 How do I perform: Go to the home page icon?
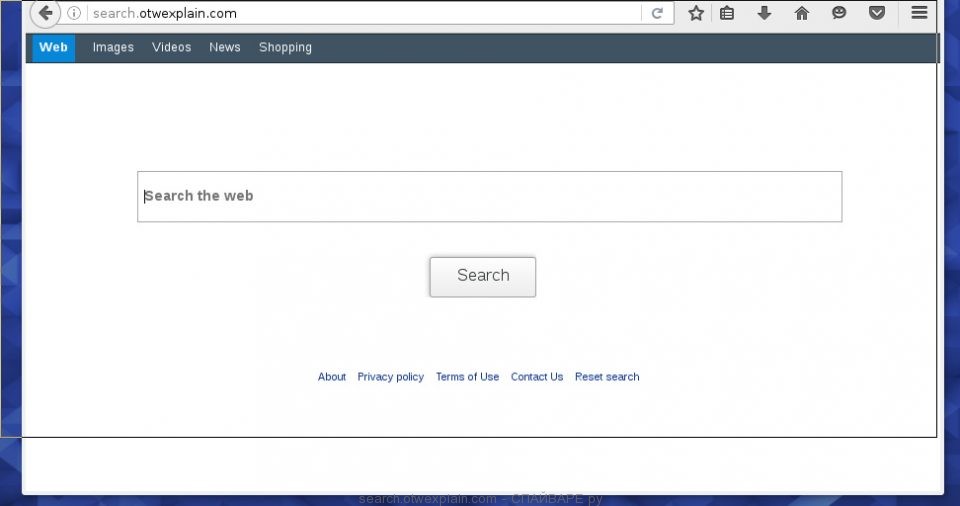801,13
